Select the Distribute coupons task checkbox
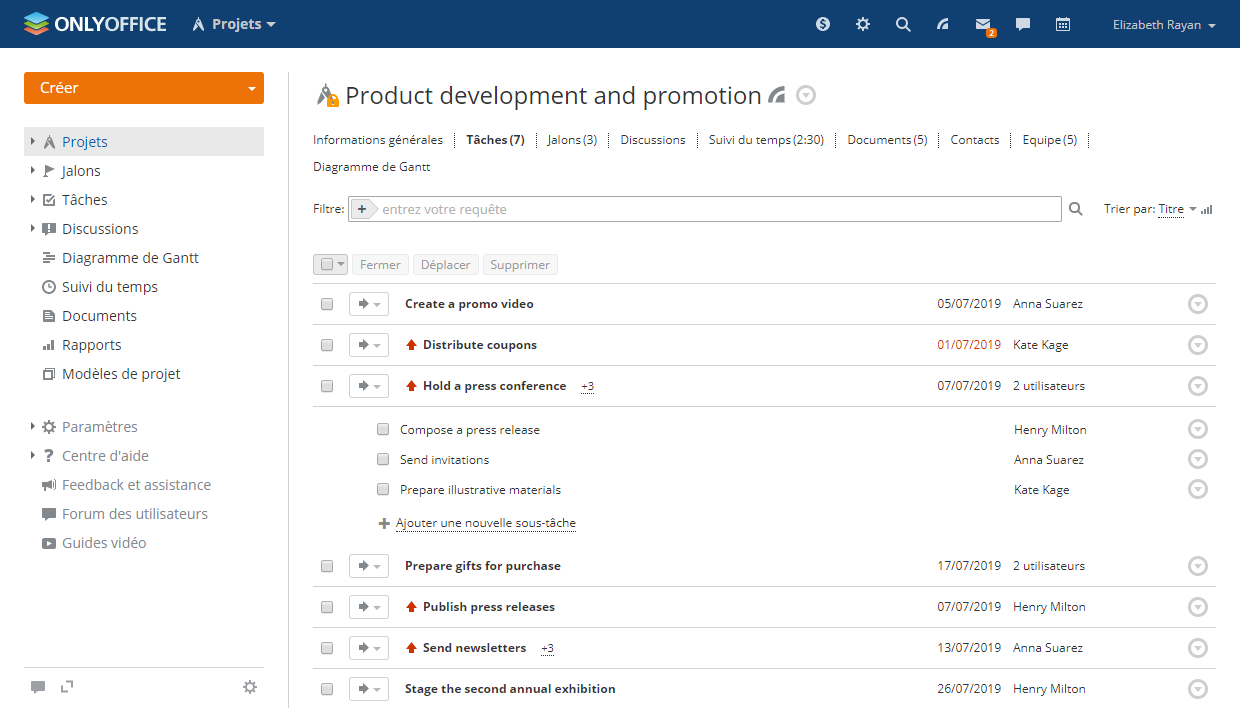The width and height of the screenshot is (1240, 708). point(327,345)
